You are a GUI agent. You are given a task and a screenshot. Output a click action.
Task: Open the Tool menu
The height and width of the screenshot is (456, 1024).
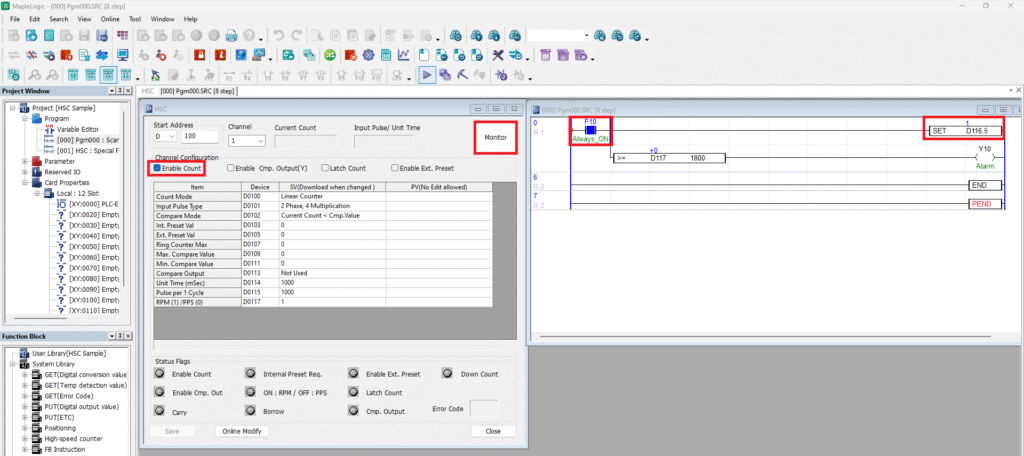point(134,19)
